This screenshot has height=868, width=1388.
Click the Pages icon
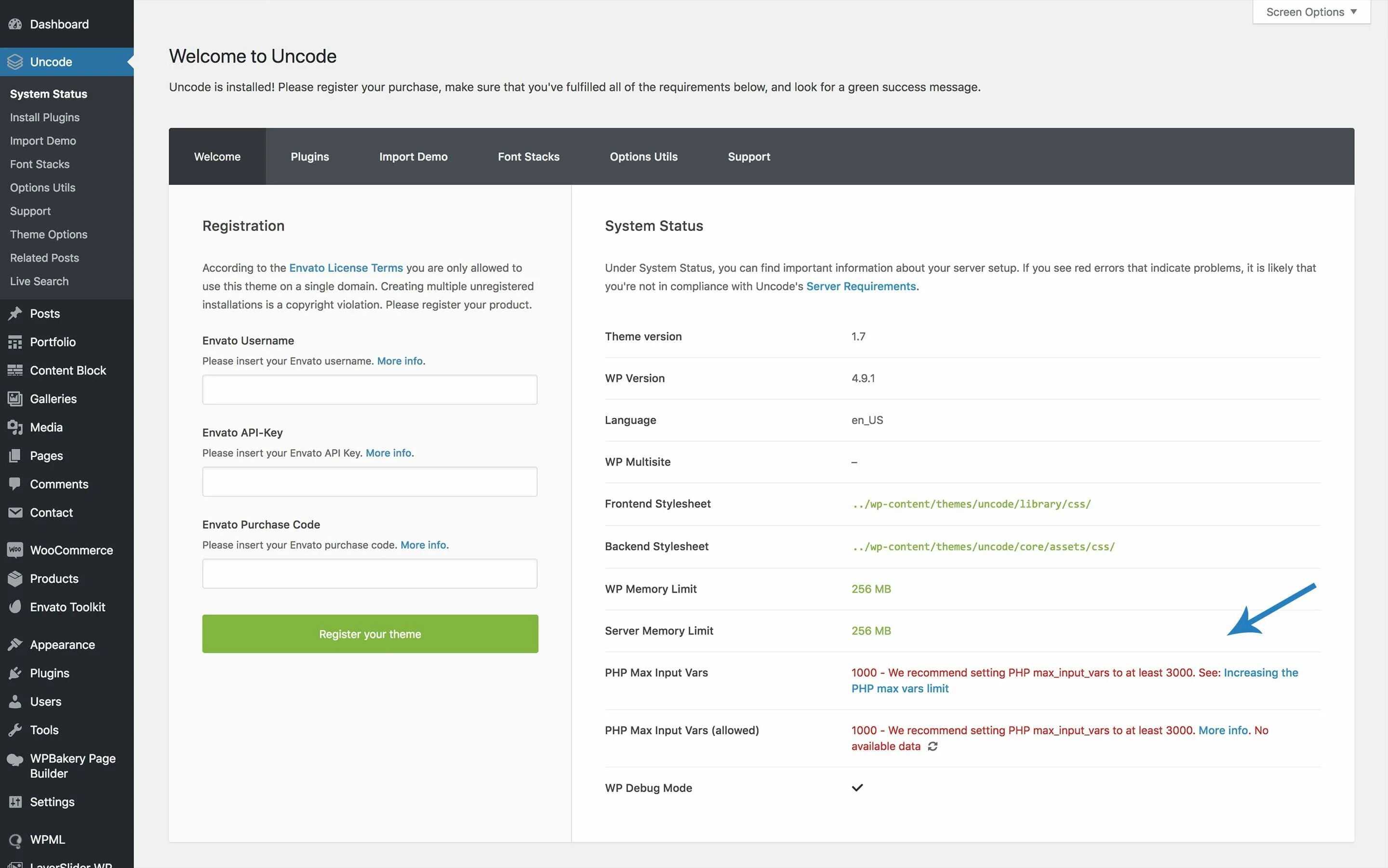point(15,456)
